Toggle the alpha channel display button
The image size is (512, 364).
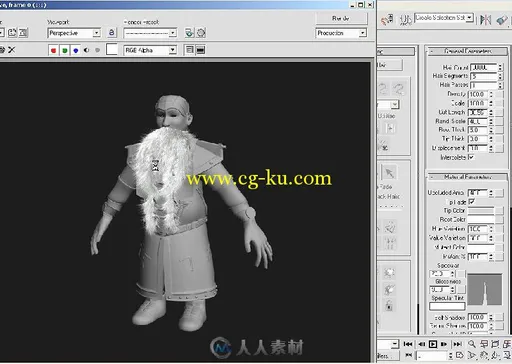click(87, 50)
